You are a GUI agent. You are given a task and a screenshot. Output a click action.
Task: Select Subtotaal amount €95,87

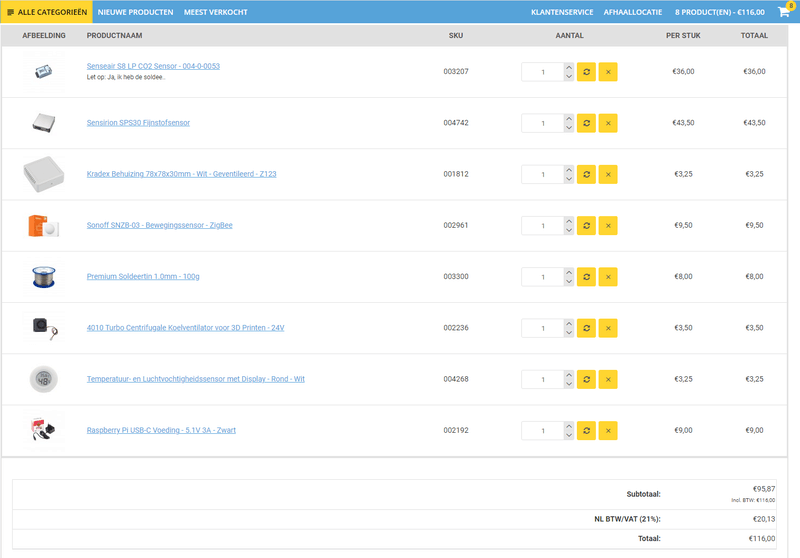[x=764, y=489]
